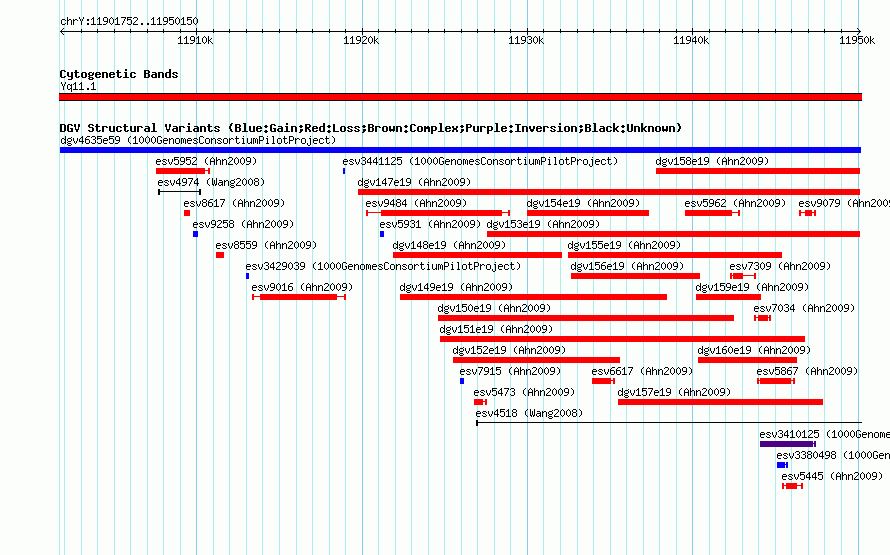Select dgv149e19 (Ahn2009) label
Screen dimensions: 890x555
pyautogui.click(x=456, y=287)
